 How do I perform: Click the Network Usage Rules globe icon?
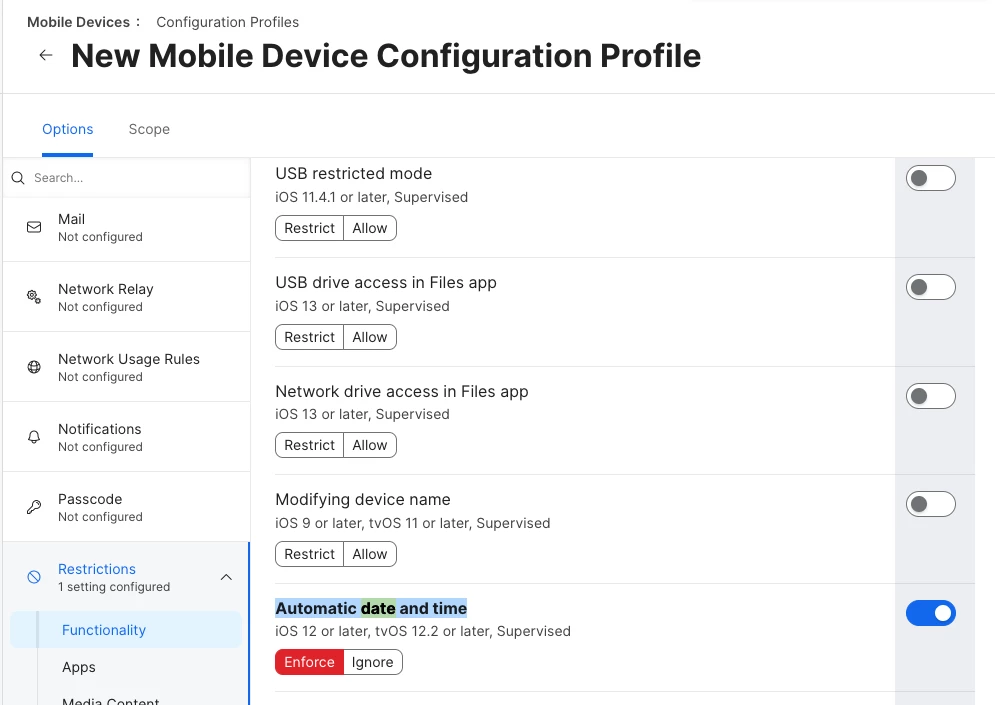click(34, 367)
